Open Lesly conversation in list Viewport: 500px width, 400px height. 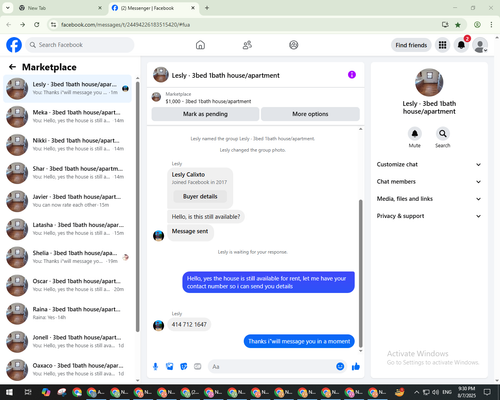[x=67, y=89]
